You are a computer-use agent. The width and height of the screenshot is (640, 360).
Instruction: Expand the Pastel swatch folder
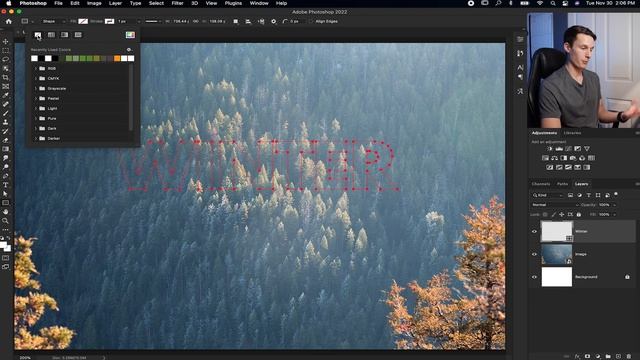coord(36,98)
